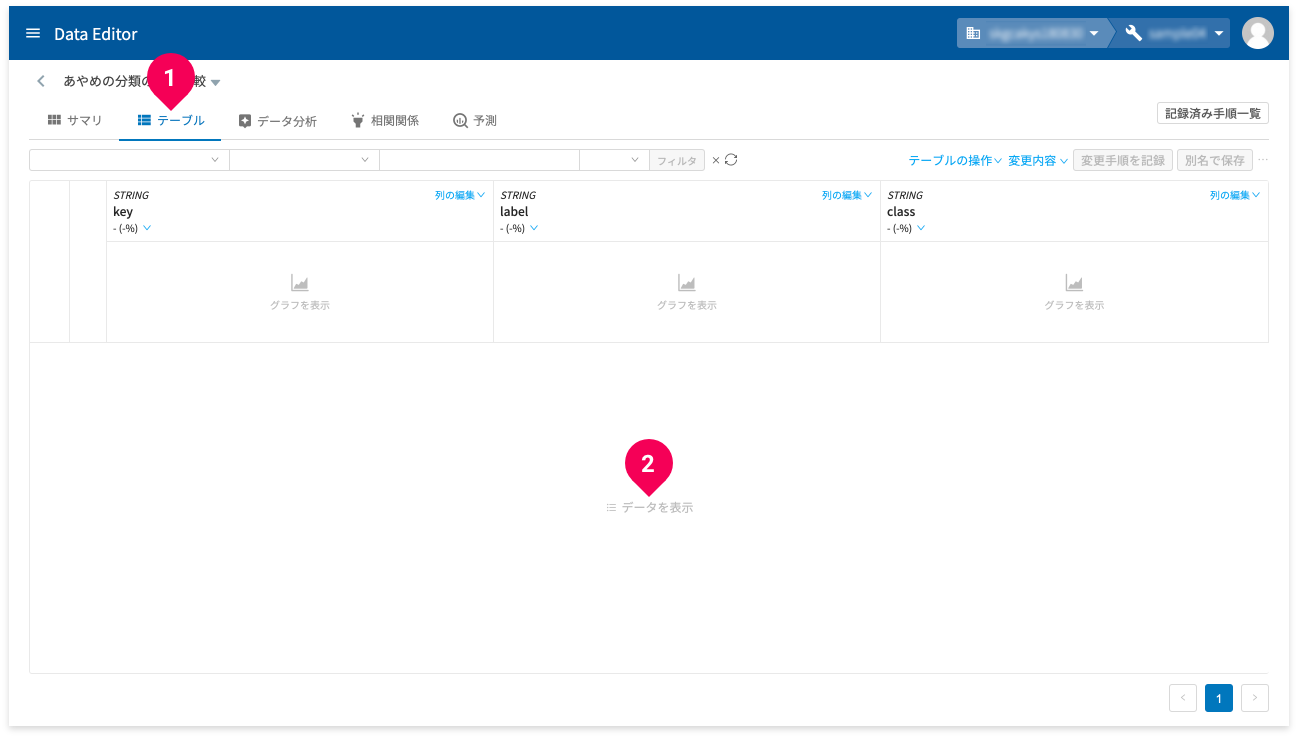Click the key column name

[123, 212]
